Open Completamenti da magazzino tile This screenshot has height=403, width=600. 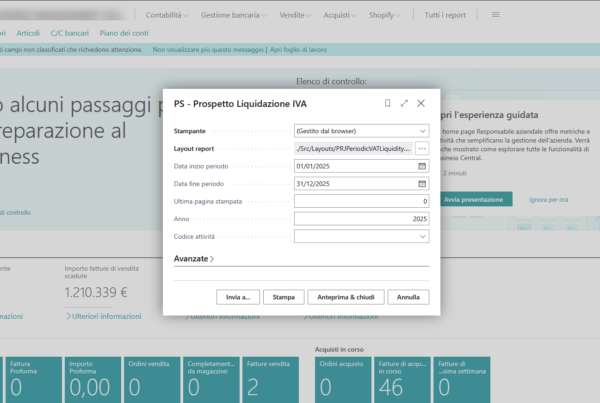(x=211, y=380)
